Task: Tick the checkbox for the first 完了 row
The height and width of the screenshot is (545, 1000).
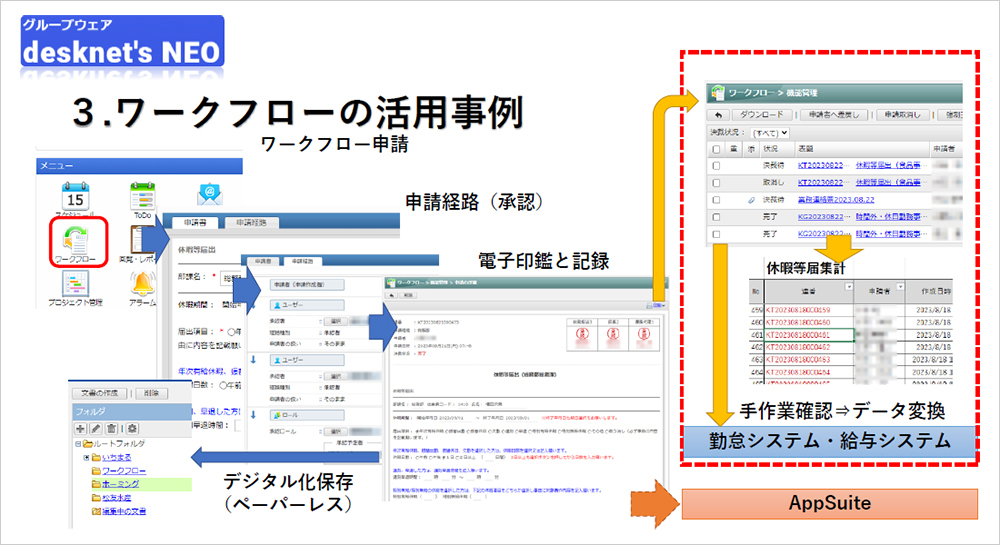Action: point(716,217)
